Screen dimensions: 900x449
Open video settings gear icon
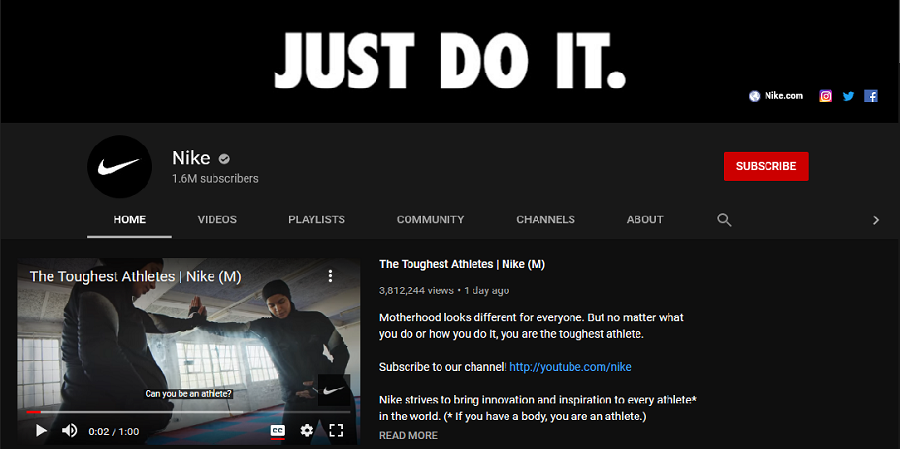pyautogui.click(x=307, y=431)
